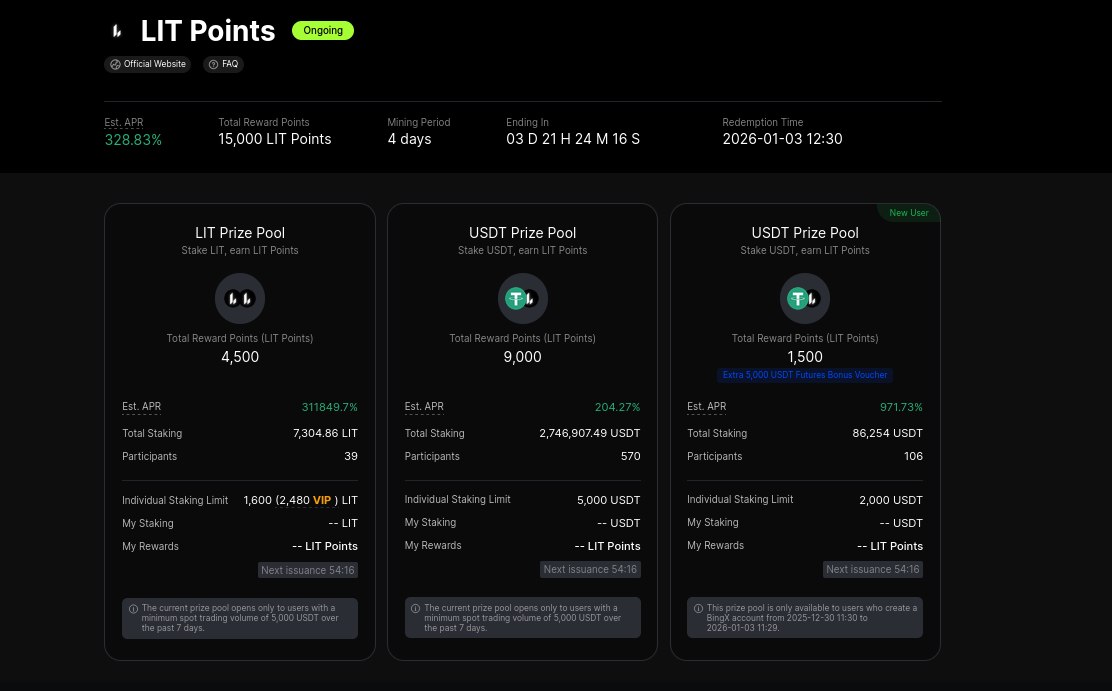The width and height of the screenshot is (1112, 691).
Task: Click Next issuance timer in the middle USDT pool
Action: [x=590, y=569]
